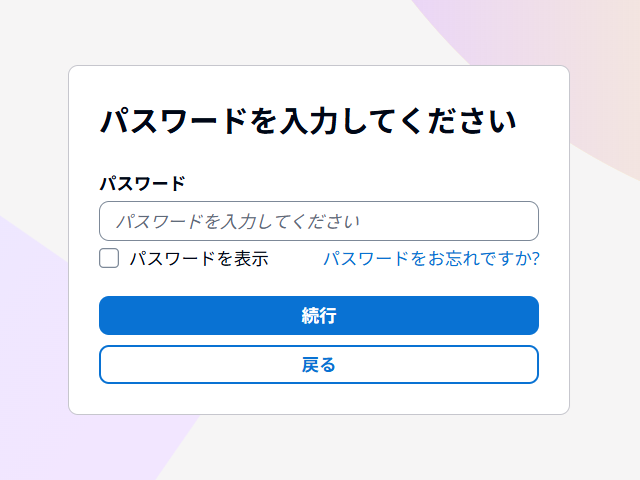
Task: Toggle the show password checkbox
Action: point(109,259)
